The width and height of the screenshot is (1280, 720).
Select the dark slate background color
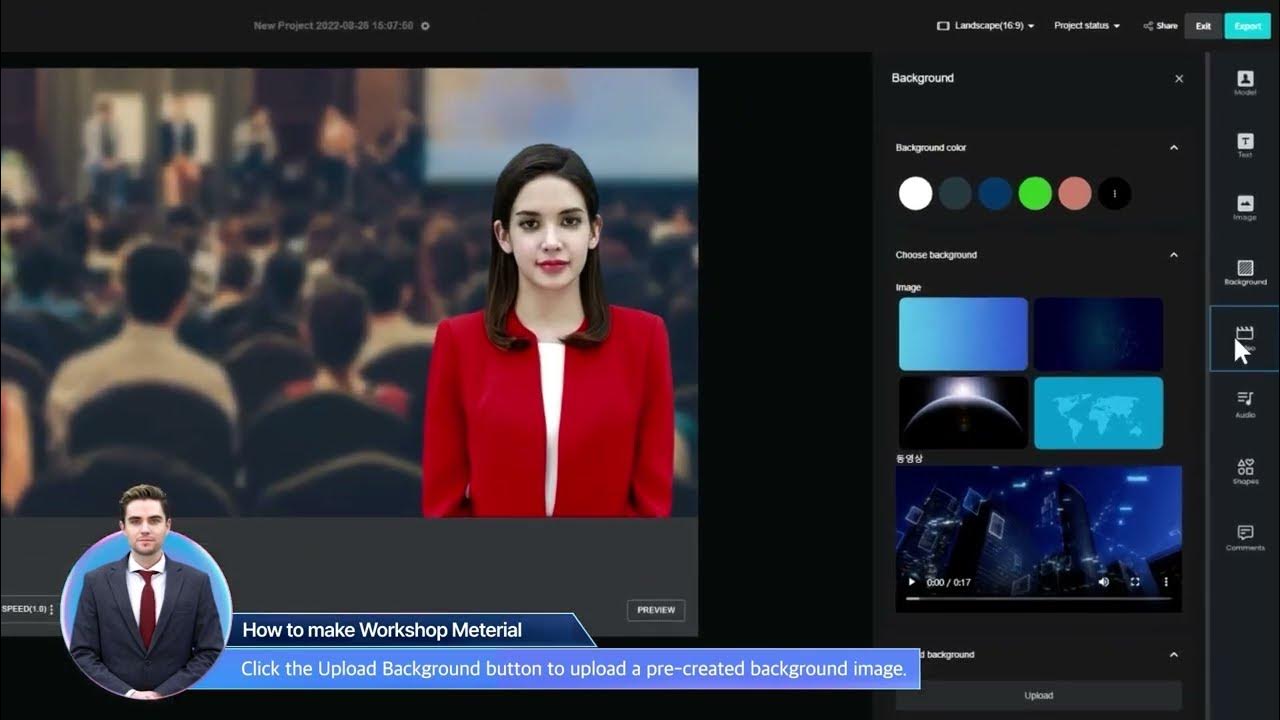tap(955, 193)
